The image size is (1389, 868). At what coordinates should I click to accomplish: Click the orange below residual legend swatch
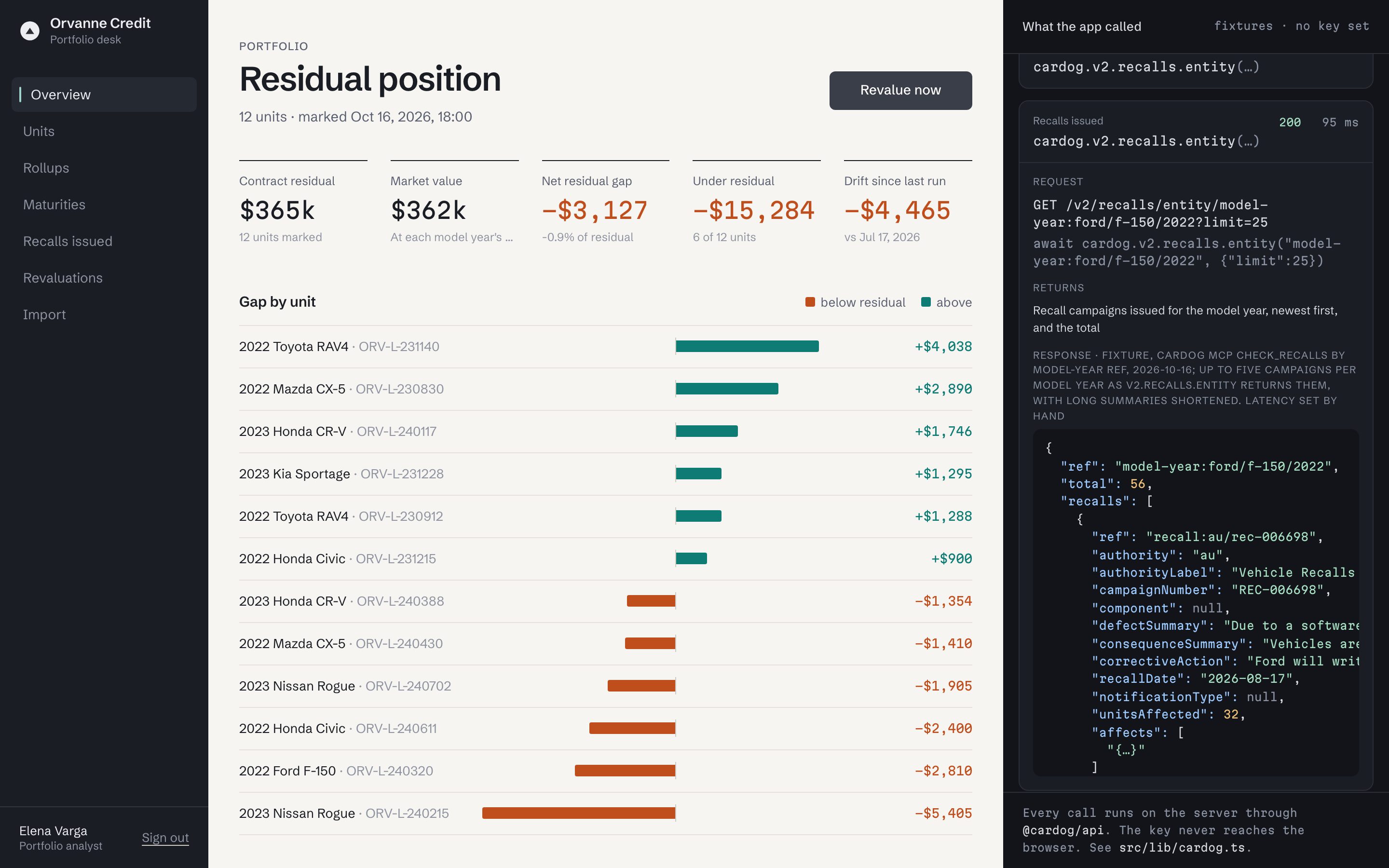click(x=810, y=302)
